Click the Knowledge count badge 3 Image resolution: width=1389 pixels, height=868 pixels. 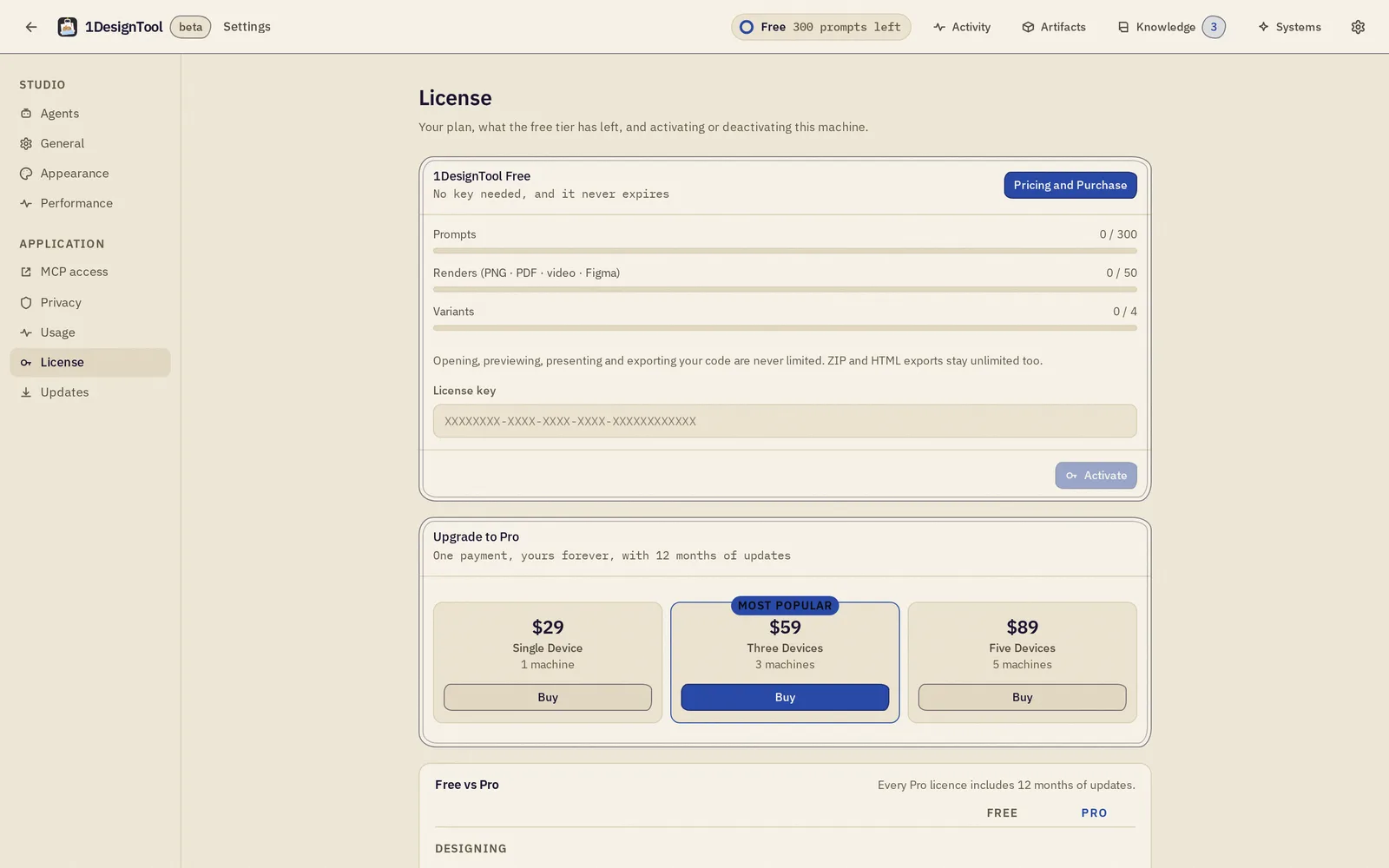pyautogui.click(x=1214, y=27)
